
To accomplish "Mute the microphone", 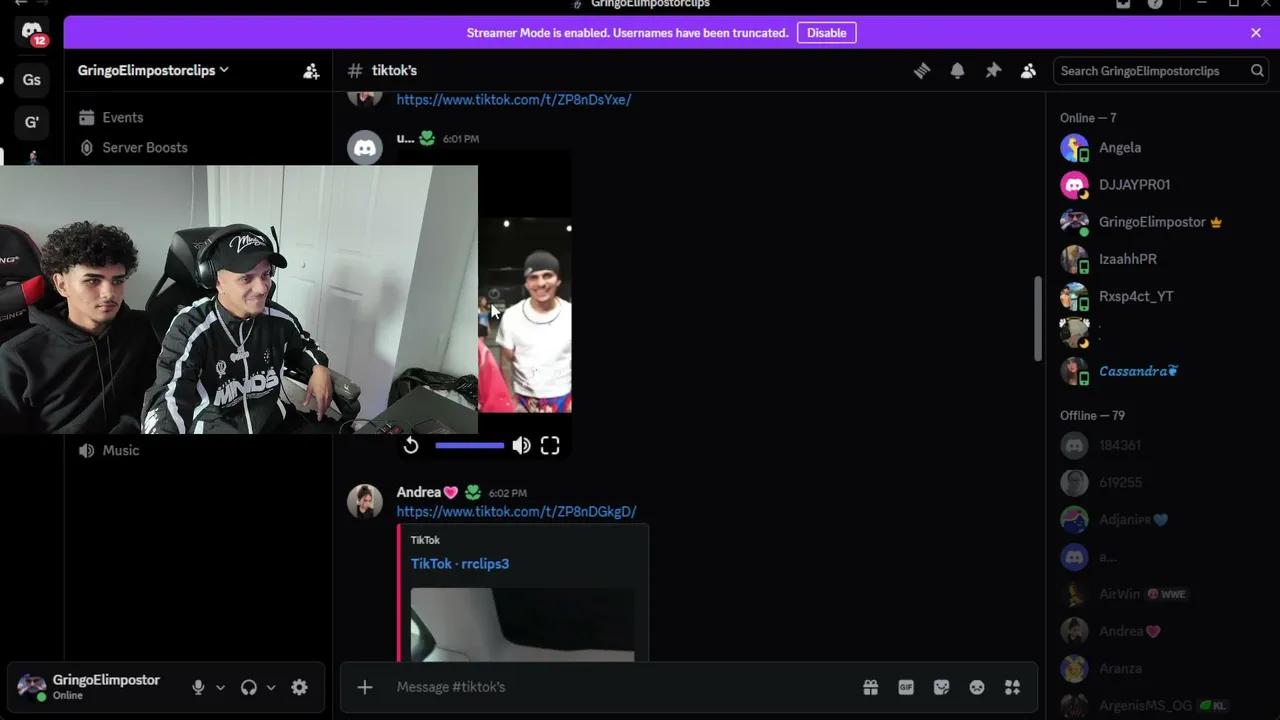I will [198, 687].
